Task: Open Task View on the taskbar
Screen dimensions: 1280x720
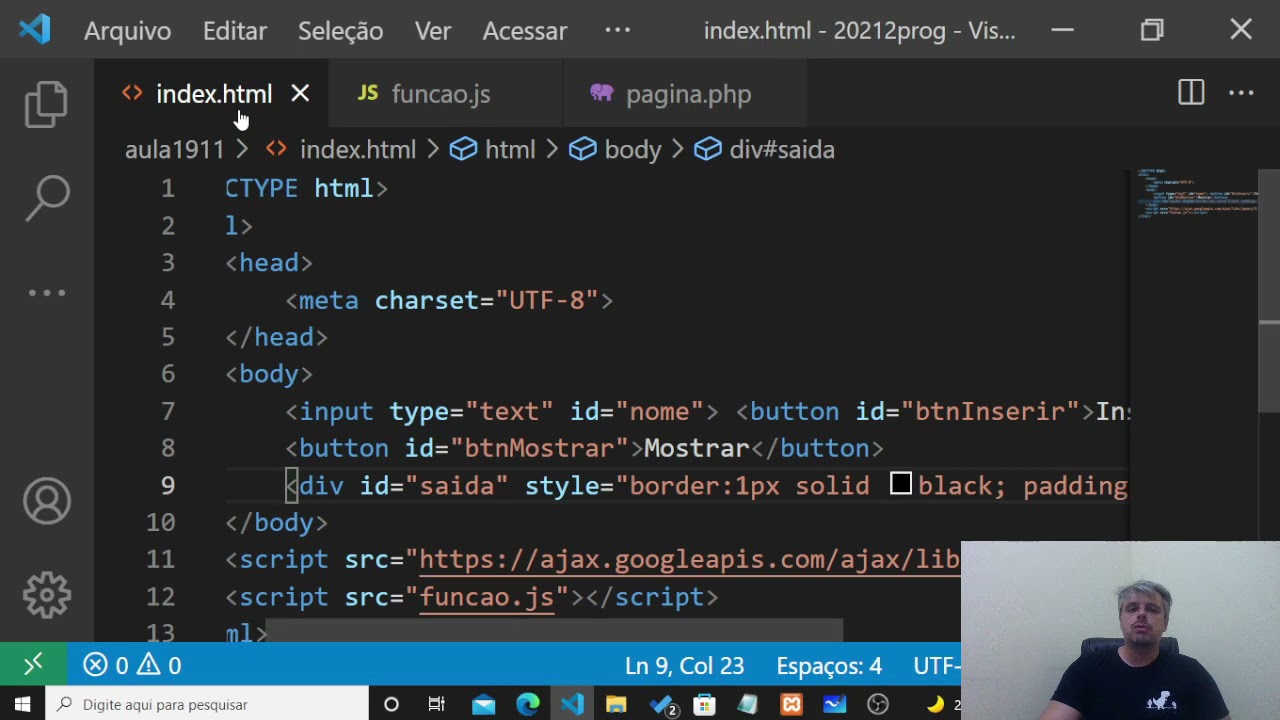Action: [436, 705]
